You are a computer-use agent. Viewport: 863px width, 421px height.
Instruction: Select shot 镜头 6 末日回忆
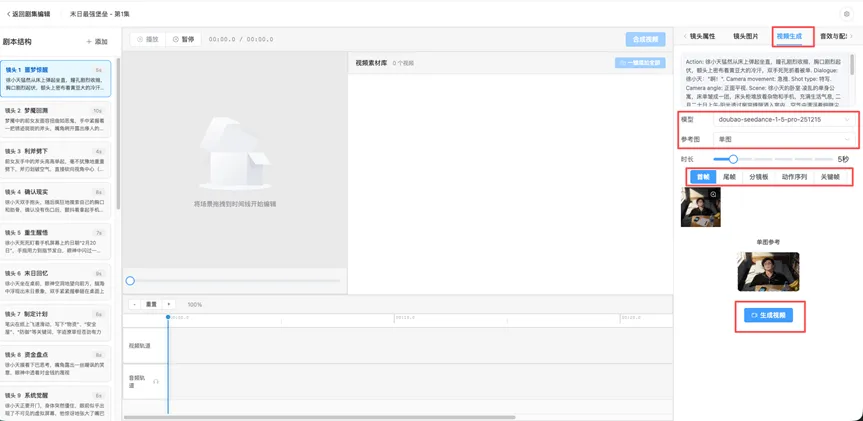tap(56, 282)
